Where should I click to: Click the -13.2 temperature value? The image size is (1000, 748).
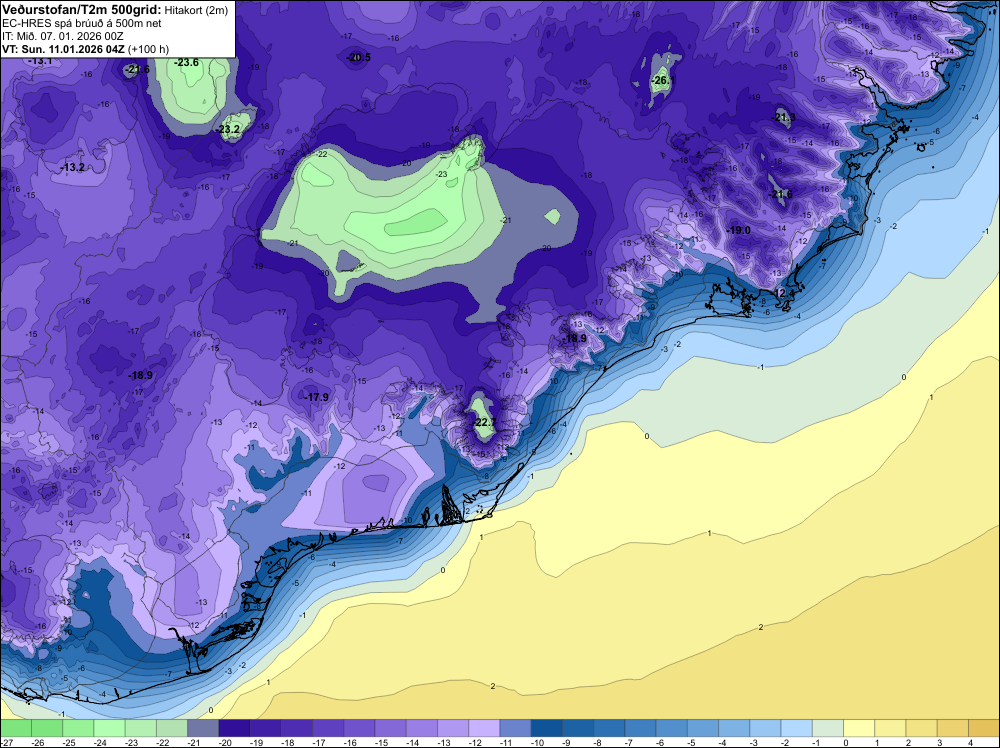(72, 167)
